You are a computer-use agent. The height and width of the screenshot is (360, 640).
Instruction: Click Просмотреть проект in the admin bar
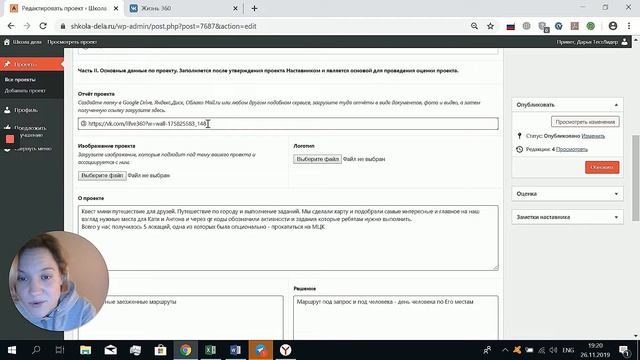(72, 42)
